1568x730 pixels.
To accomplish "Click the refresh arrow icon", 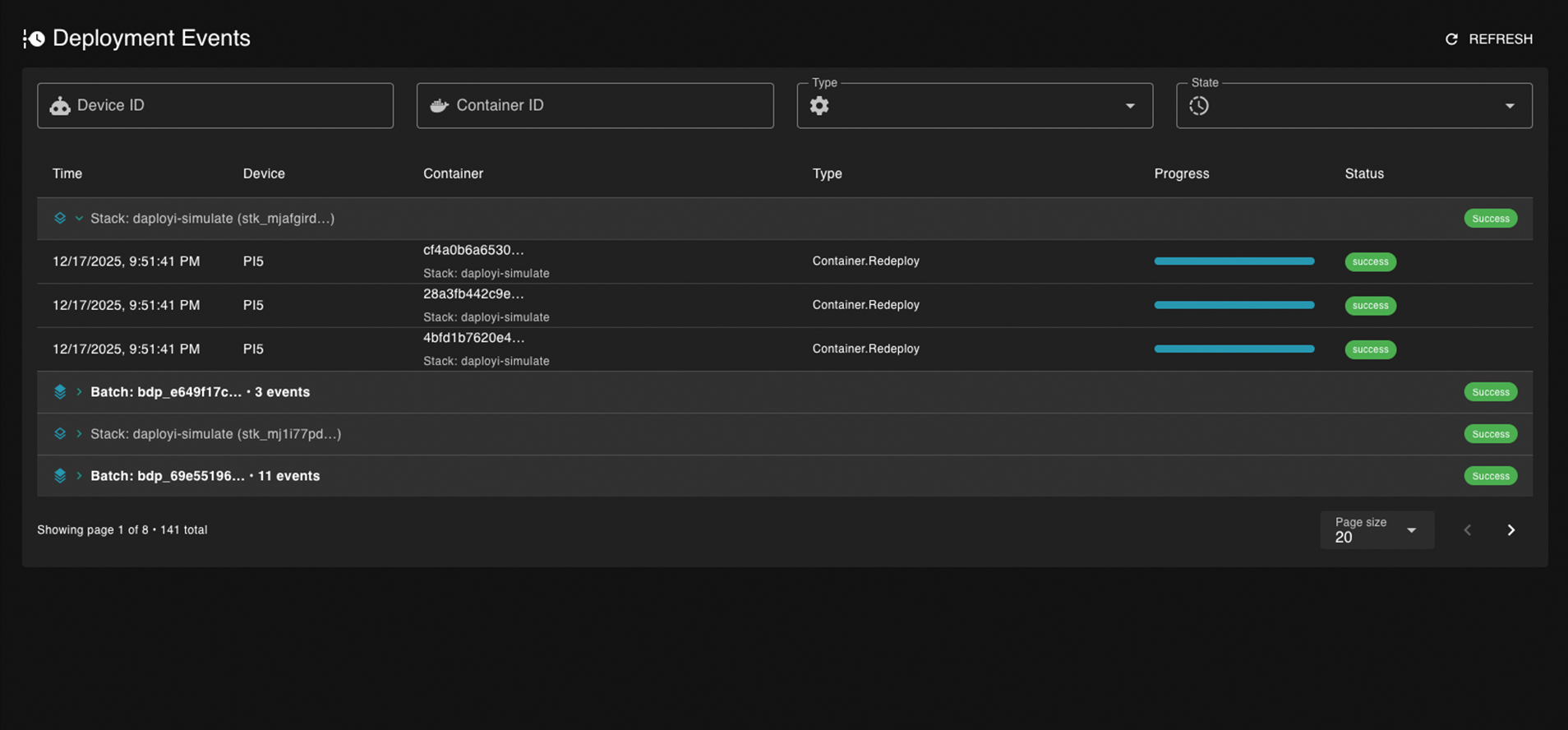I will pyautogui.click(x=1451, y=39).
